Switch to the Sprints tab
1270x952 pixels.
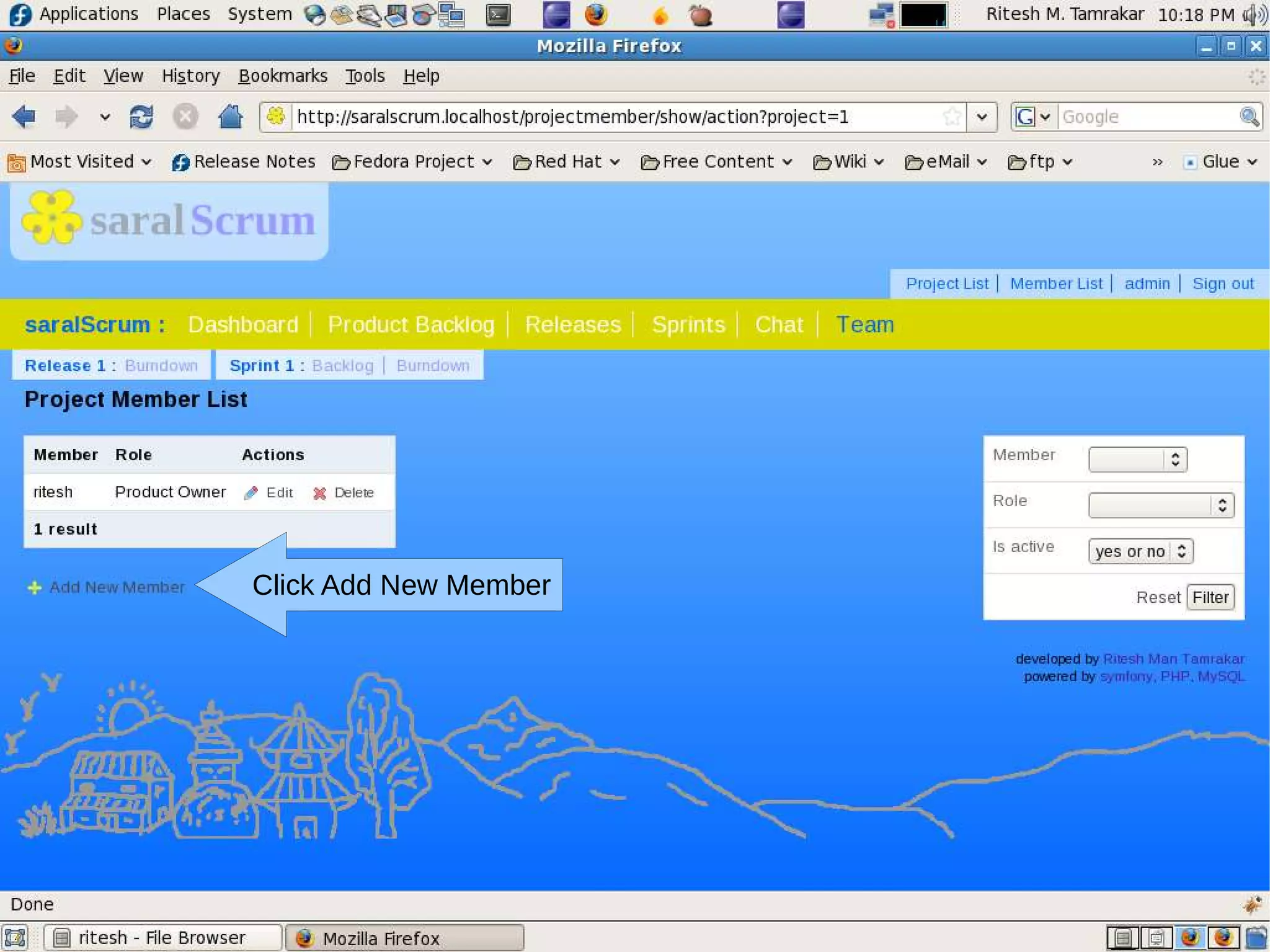pyautogui.click(x=688, y=324)
